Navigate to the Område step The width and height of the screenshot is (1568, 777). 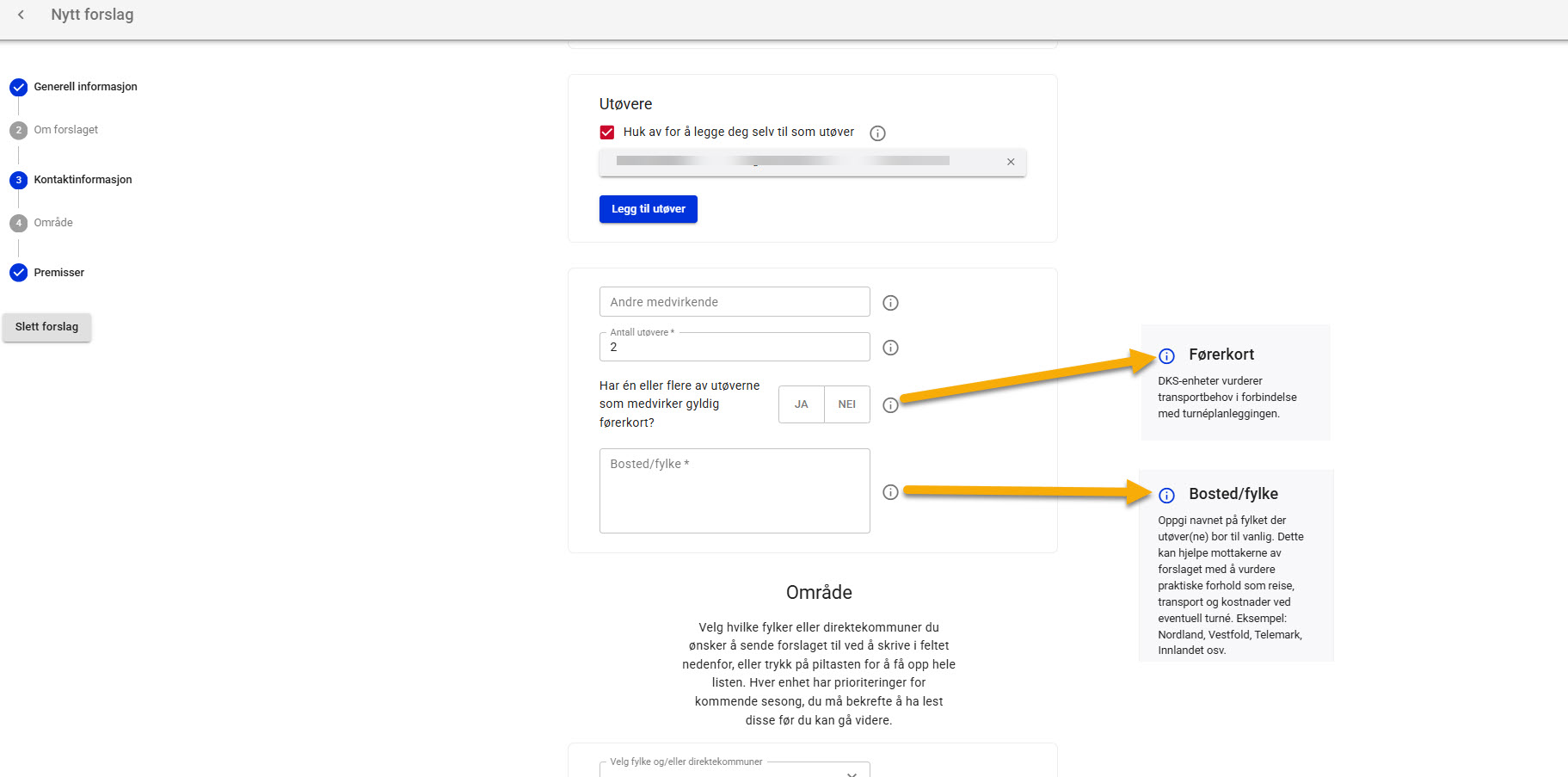53,223
